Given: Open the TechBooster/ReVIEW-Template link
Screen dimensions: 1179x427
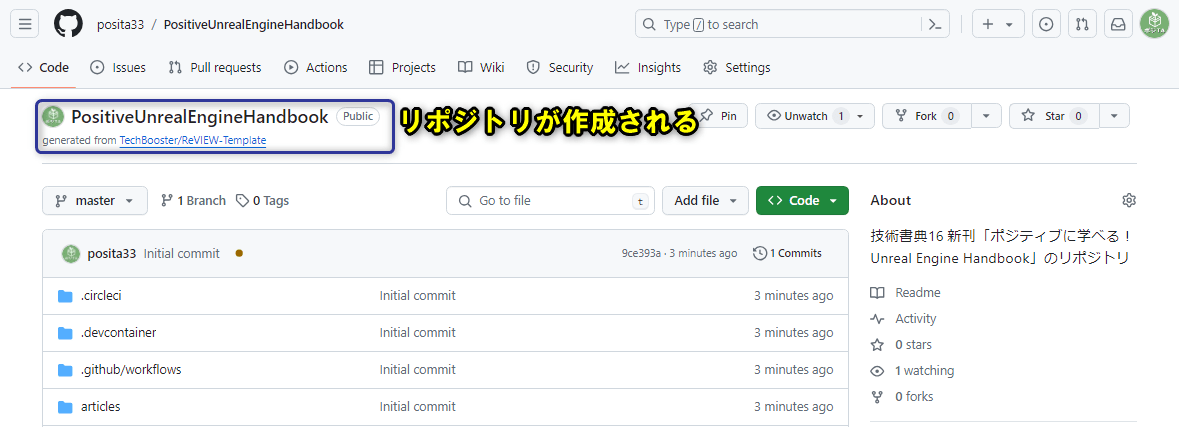Looking at the screenshot, I should 192,140.
